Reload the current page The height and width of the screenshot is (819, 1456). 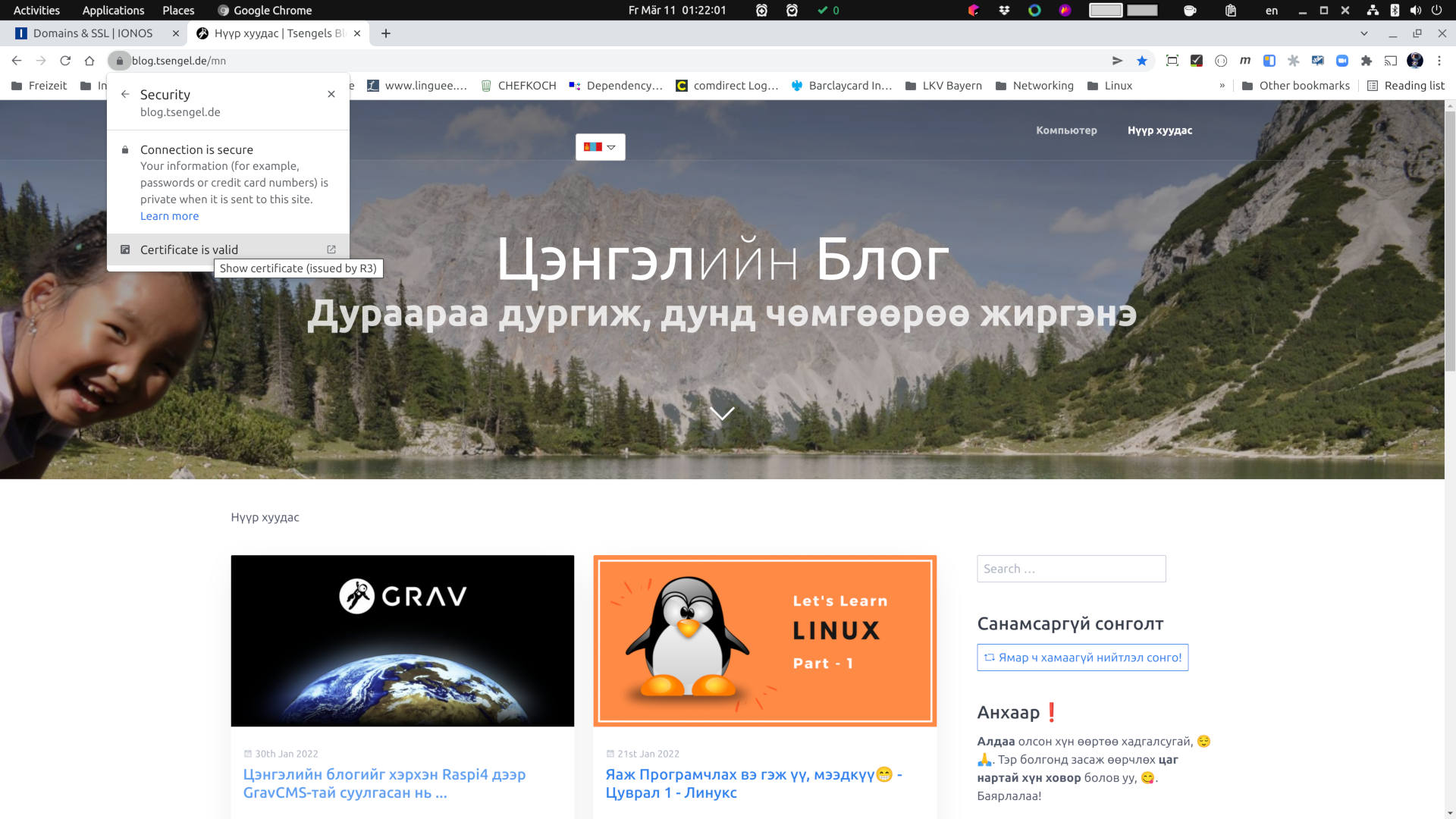(x=65, y=61)
